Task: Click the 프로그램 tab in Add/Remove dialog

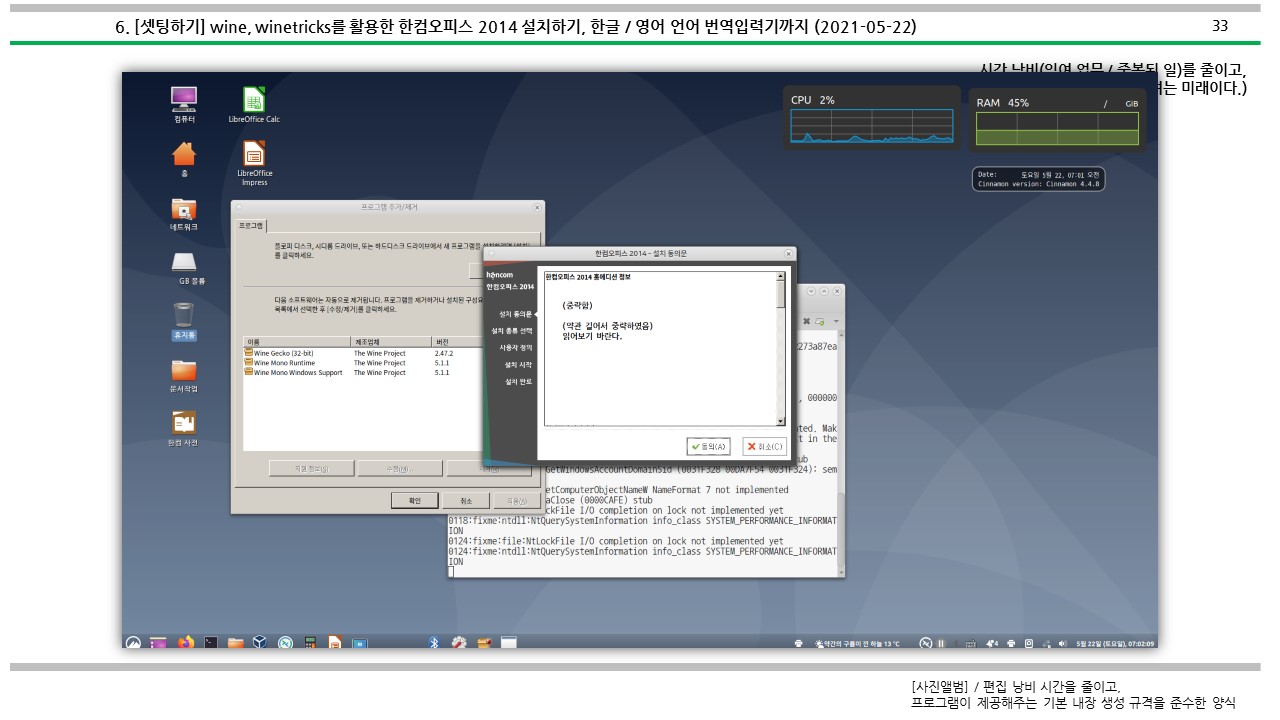Action: 251,225
